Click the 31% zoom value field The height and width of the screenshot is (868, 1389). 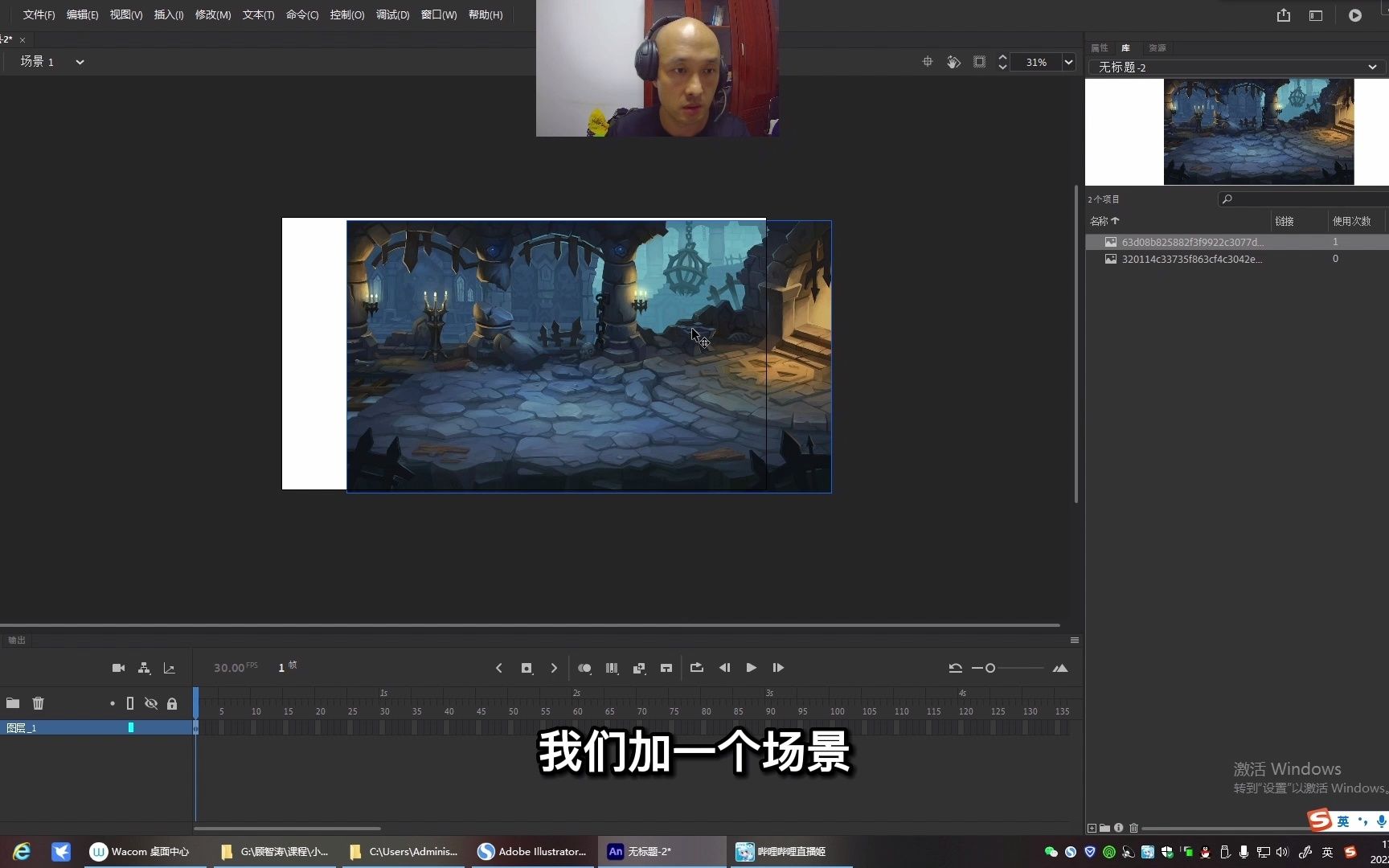pyautogui.click(x=1036, y=62)
